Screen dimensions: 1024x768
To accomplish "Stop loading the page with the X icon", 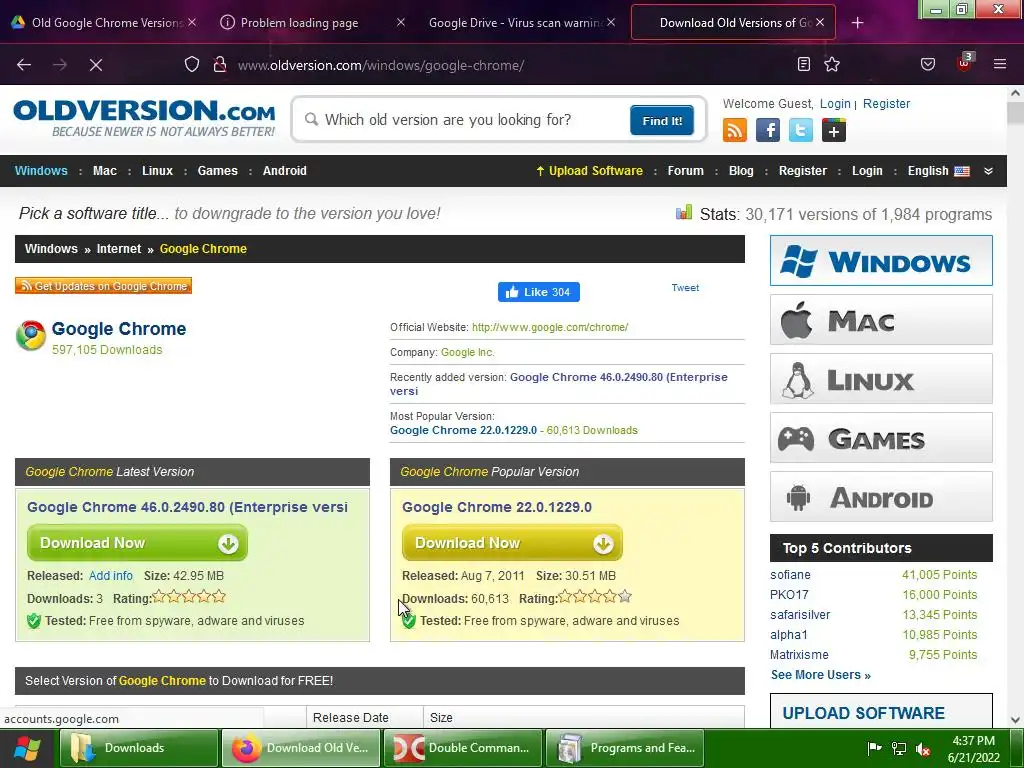I will click(x=96, y=65).
